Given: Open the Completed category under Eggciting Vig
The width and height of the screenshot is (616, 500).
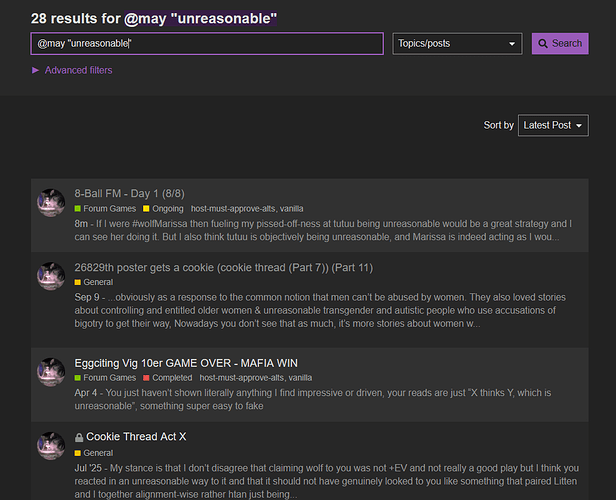Looking at the screenshot, I should pos(168,378).
